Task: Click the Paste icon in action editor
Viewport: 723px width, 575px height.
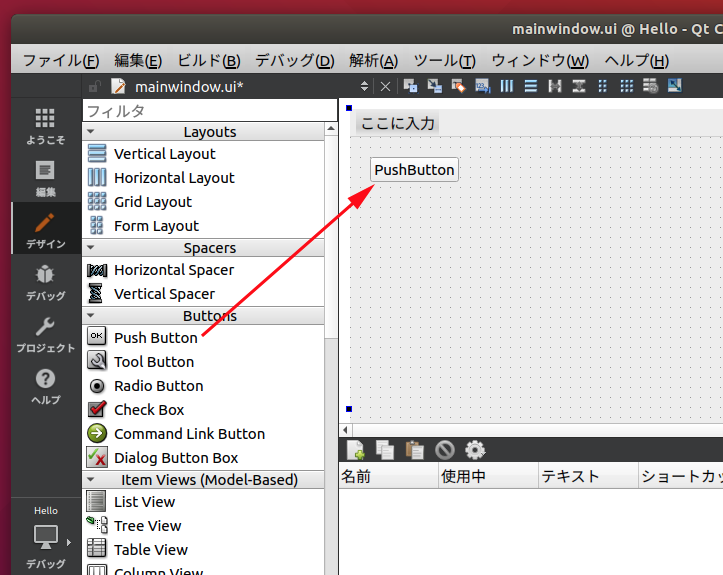Action: (415, 450)
